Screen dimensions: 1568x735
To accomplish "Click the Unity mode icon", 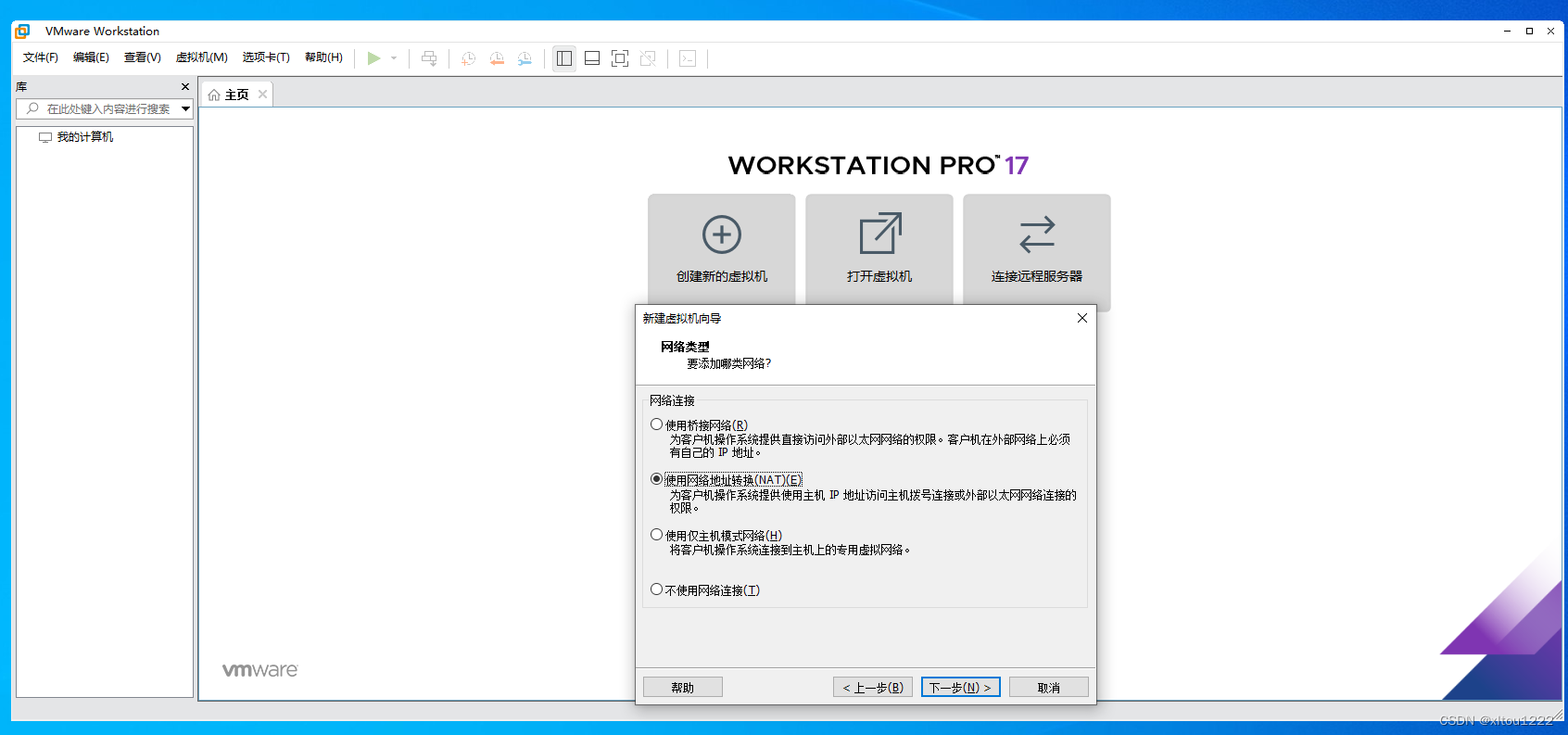I will click(648, 58).
